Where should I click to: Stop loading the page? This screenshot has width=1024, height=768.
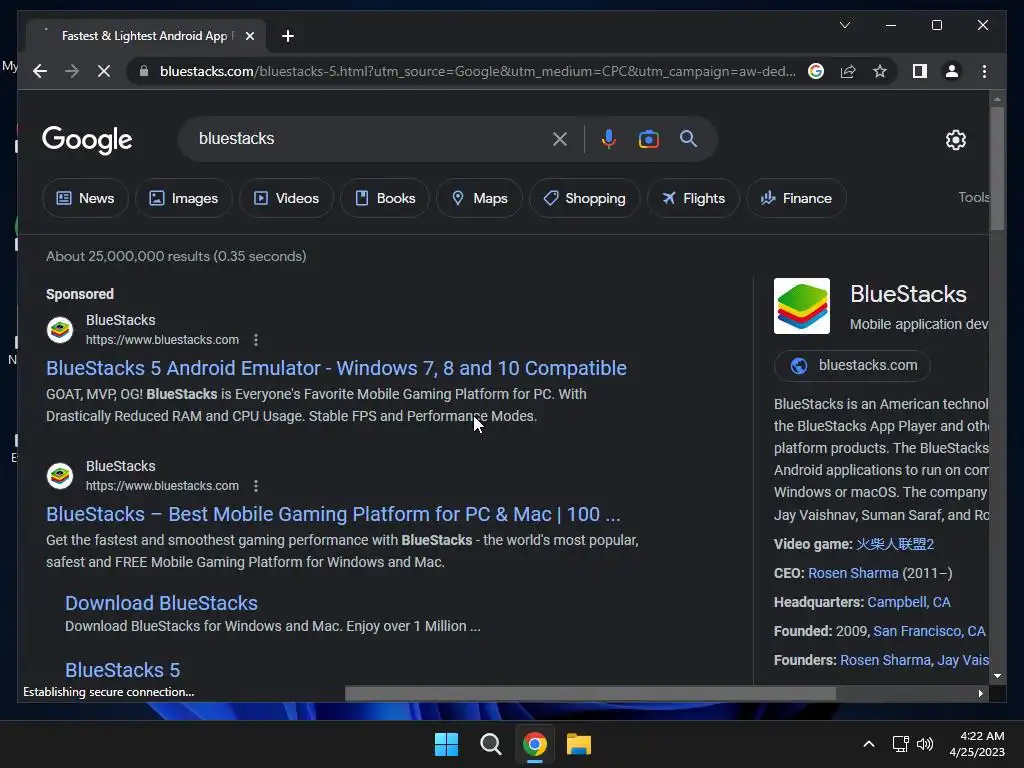104,71
